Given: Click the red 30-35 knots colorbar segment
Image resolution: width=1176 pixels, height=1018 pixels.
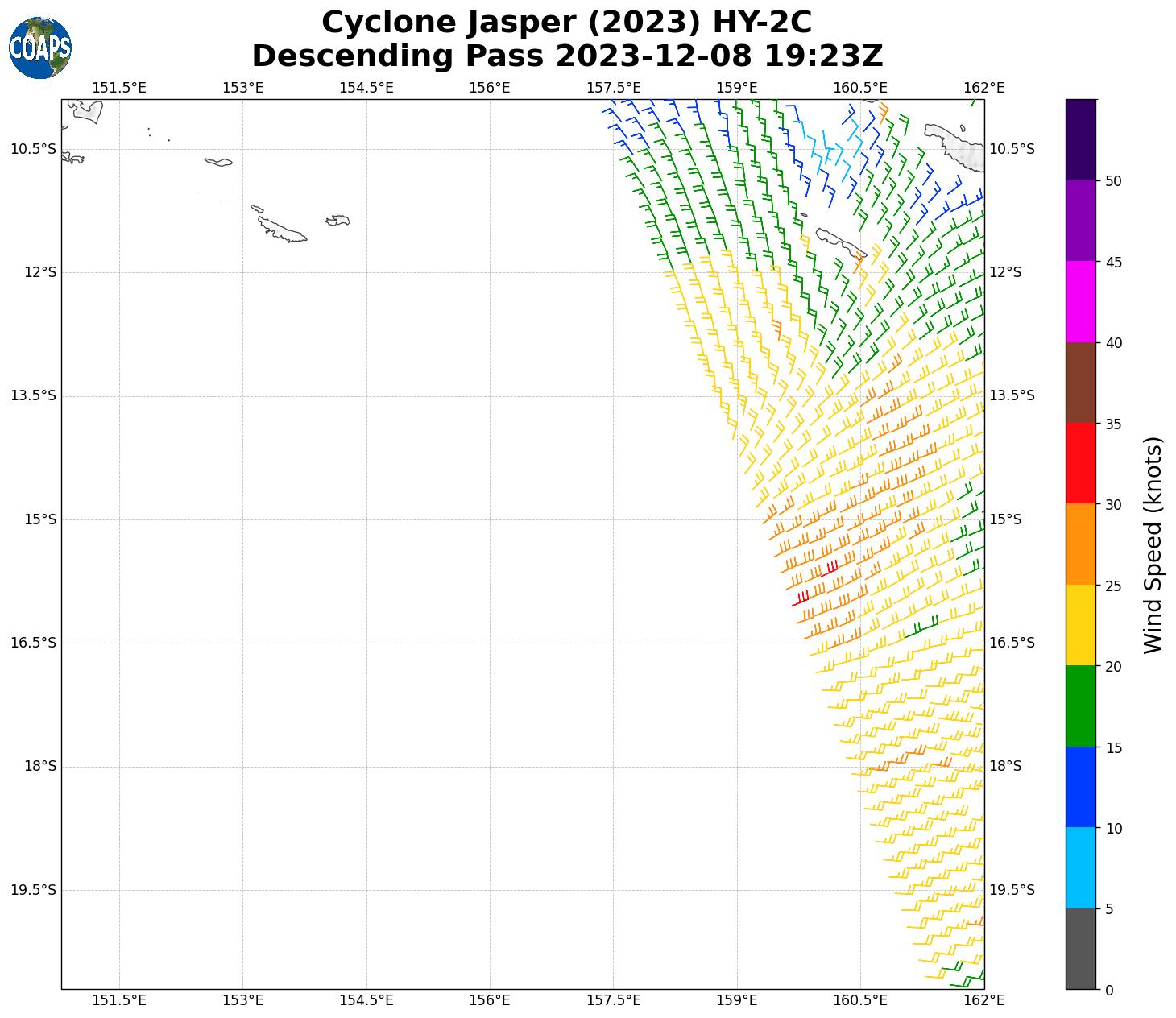Looking at the screenshot, I should [x=1080, y=463].
